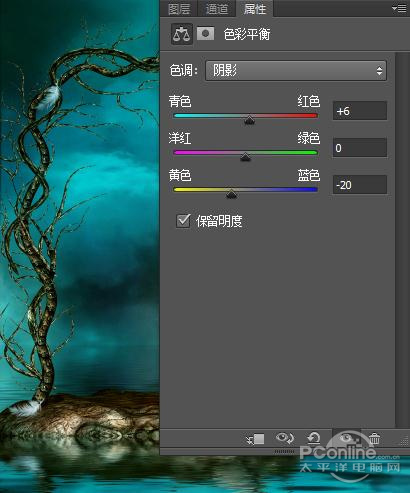This screenshot has width=410, height=493.
Task: Delete adjustment layer trash icon
Action: (x=374, y=438)
